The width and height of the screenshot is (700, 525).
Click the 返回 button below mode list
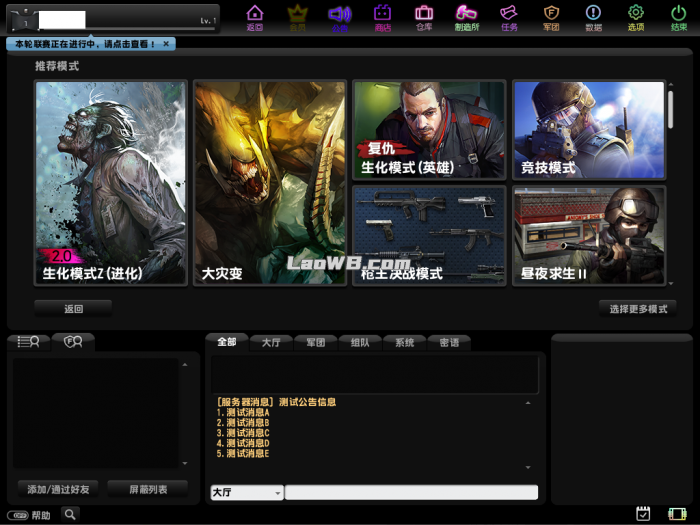coord(73,308)
